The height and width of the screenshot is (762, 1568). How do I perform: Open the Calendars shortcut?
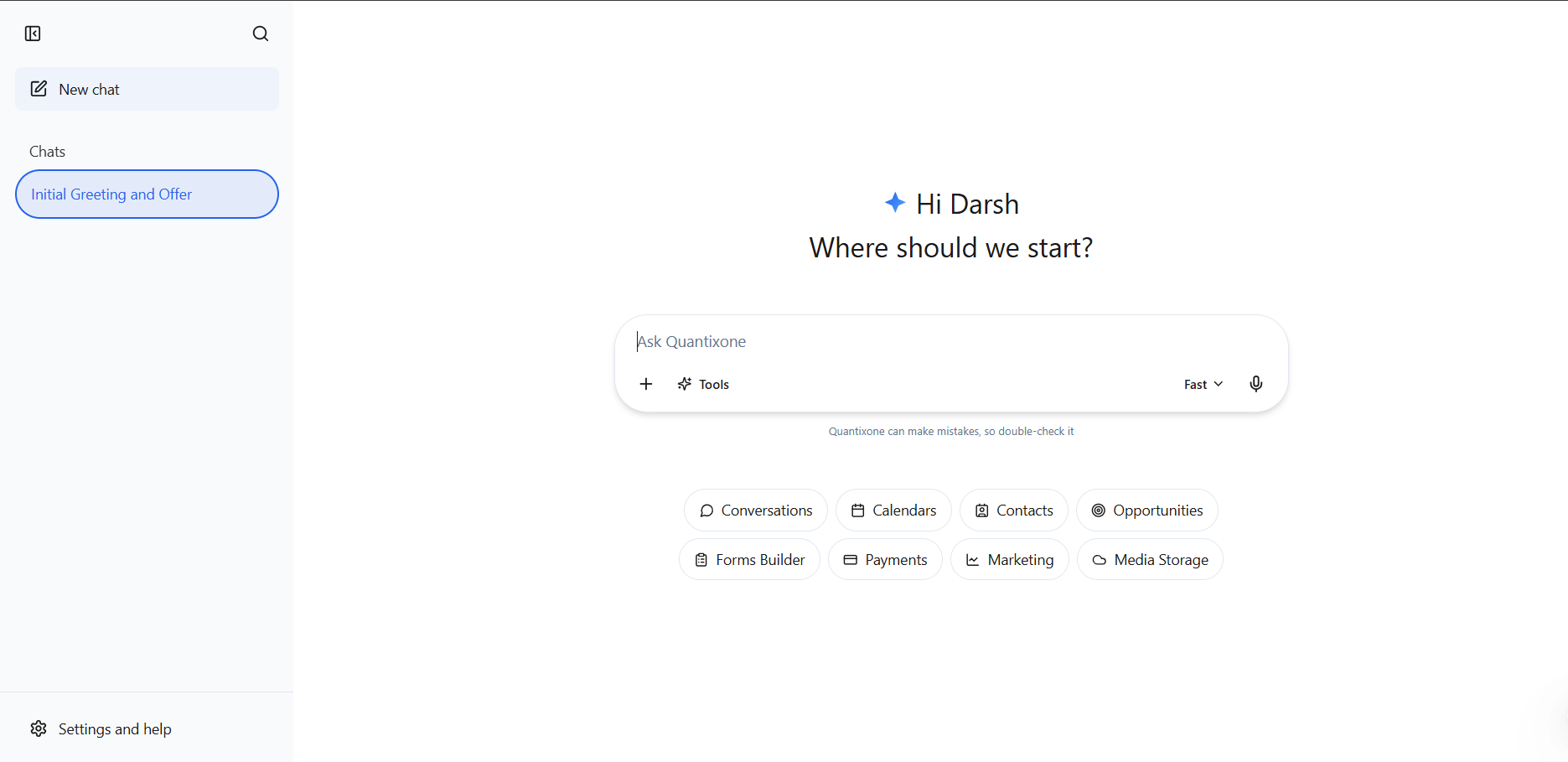893,510
